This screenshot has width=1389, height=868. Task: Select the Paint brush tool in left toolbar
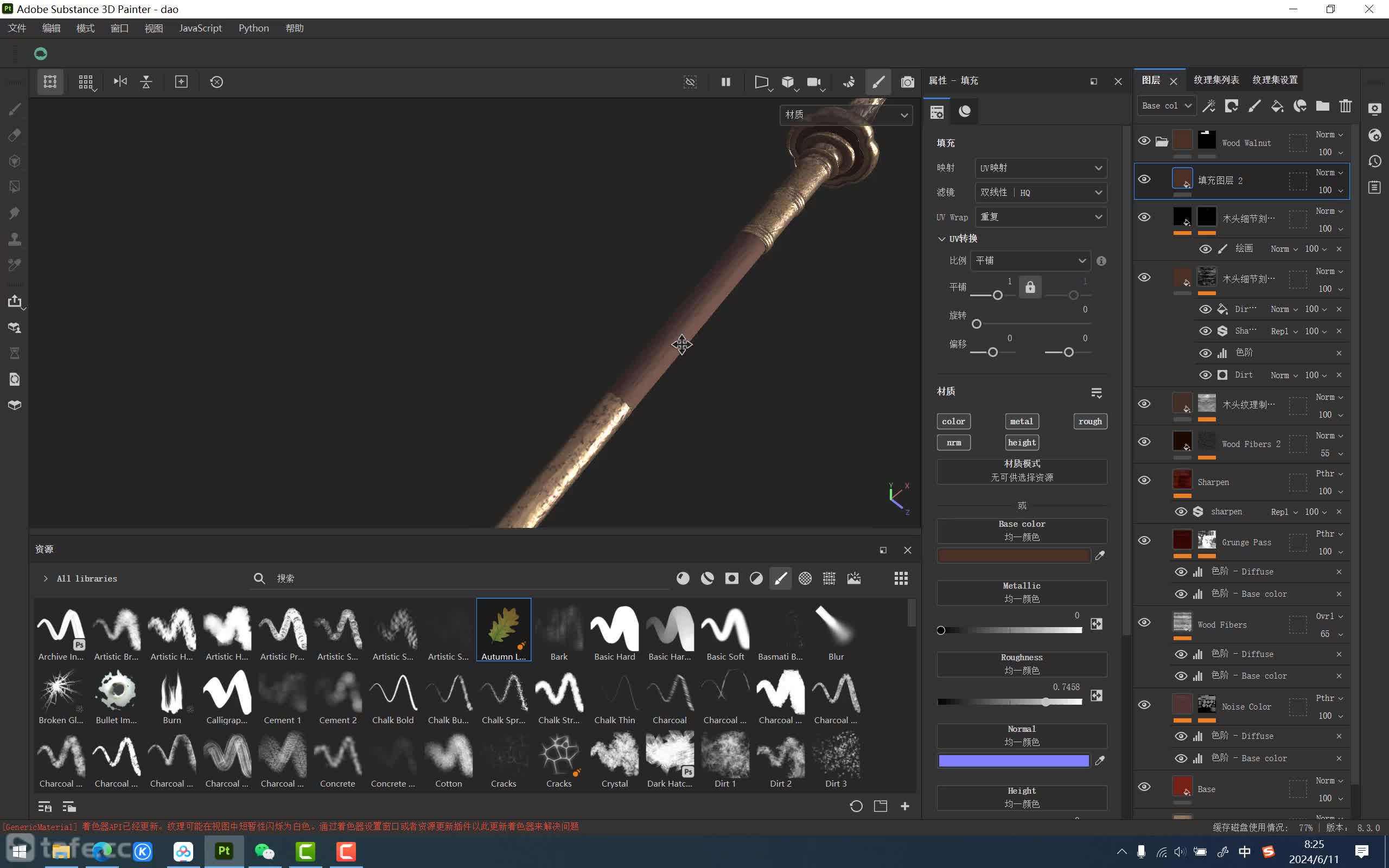[15, 109]
